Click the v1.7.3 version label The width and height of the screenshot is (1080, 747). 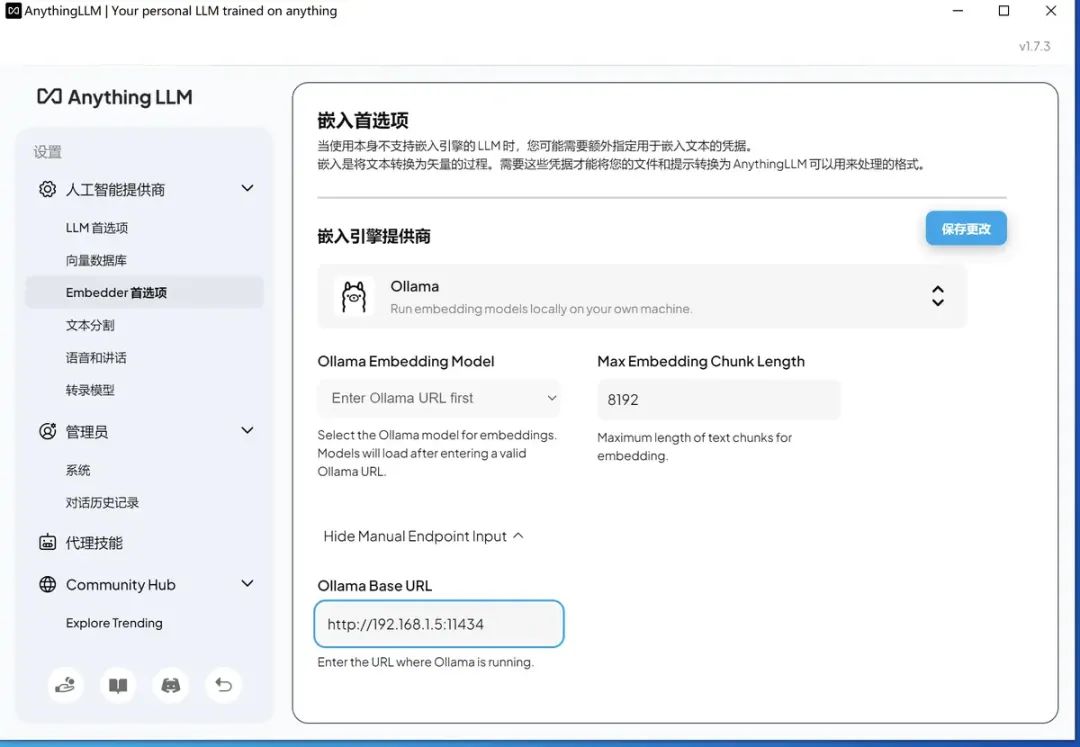pos(1035,46)
